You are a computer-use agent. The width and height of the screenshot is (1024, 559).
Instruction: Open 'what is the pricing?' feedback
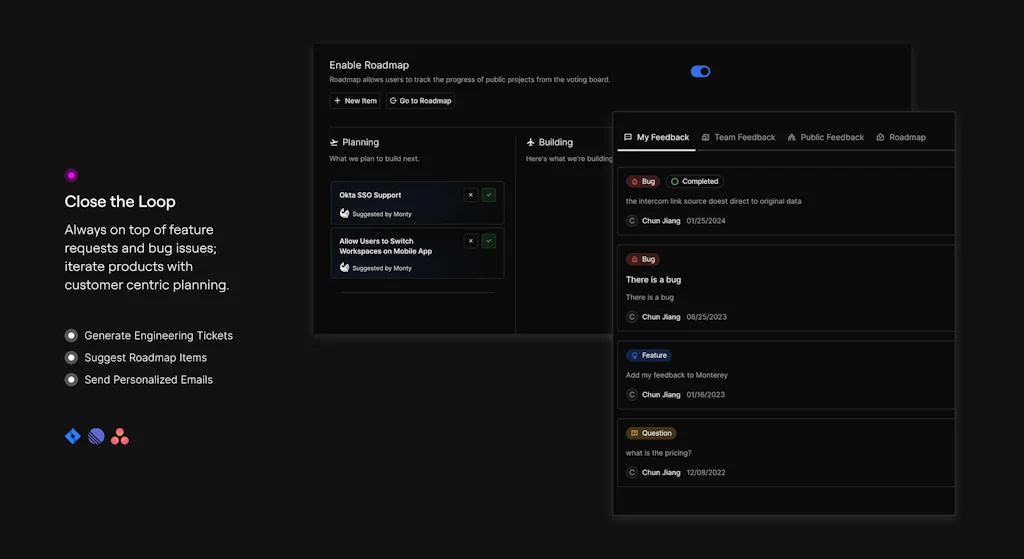(658, 453)
